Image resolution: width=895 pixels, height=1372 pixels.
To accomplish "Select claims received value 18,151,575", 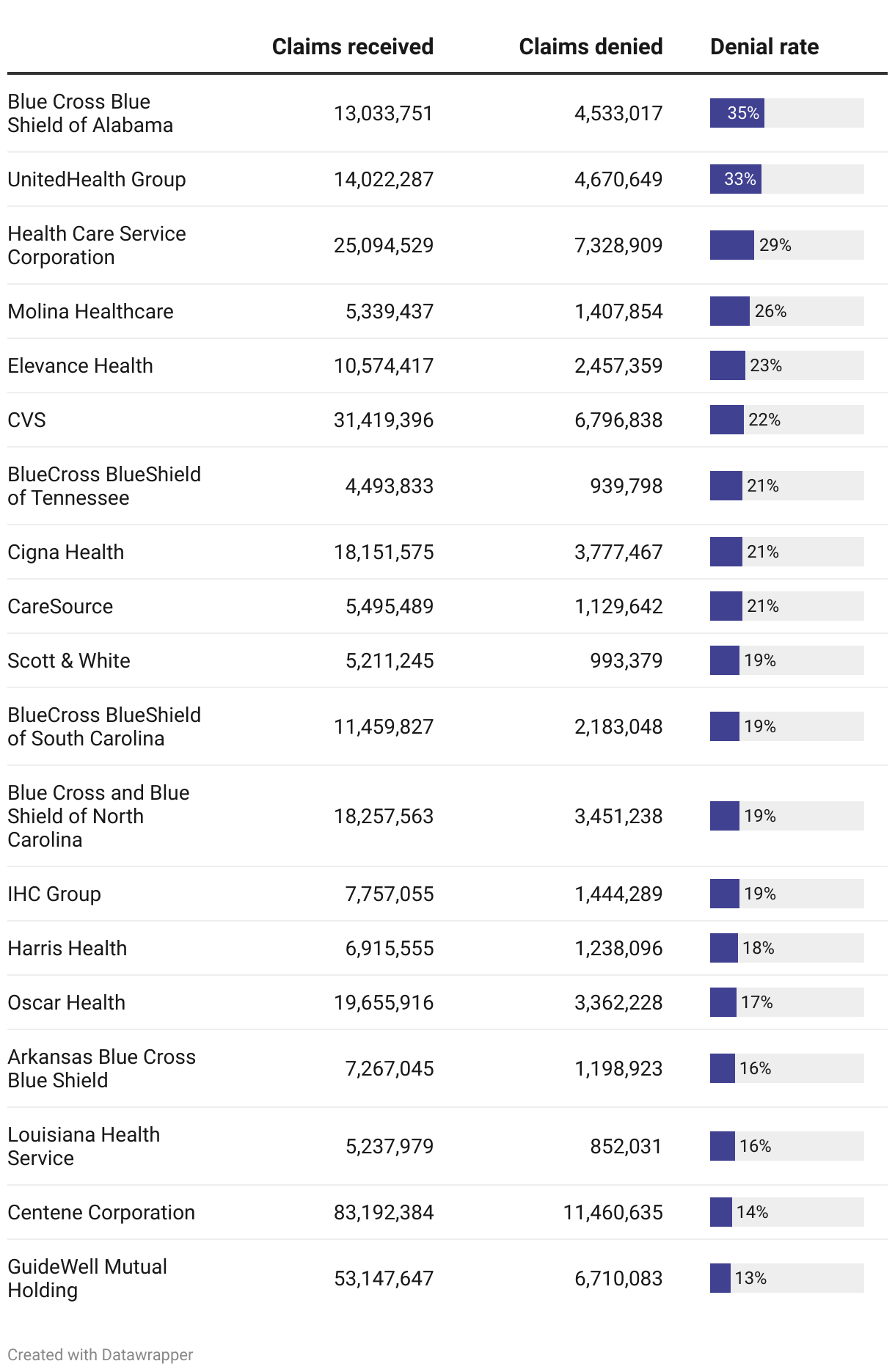I will (x=384, y=552).
